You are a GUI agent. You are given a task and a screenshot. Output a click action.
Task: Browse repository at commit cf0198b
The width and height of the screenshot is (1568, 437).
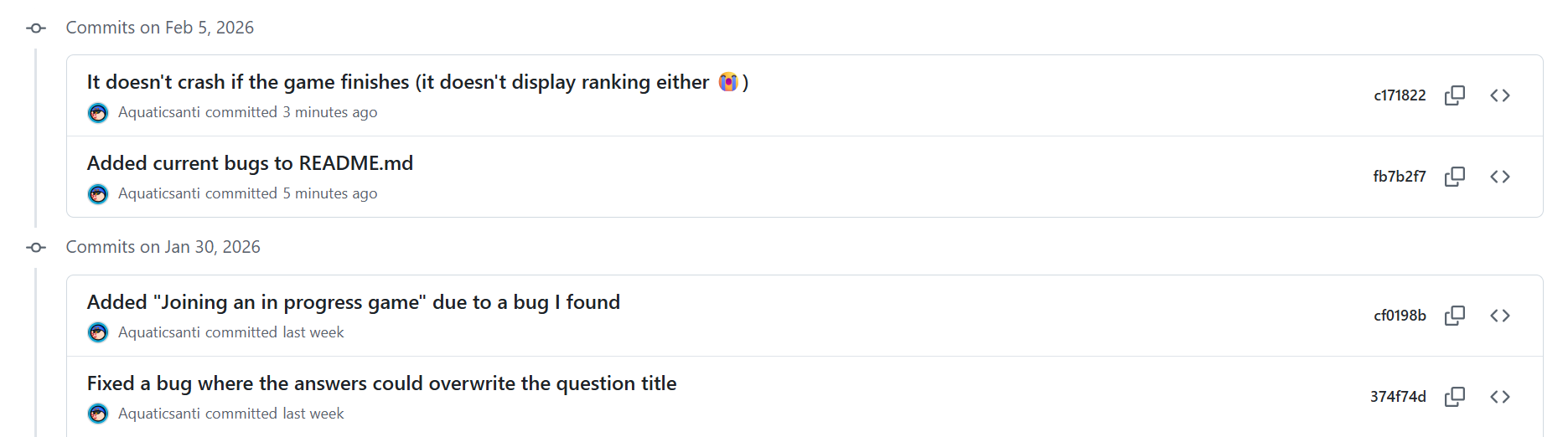[1500, 316]
